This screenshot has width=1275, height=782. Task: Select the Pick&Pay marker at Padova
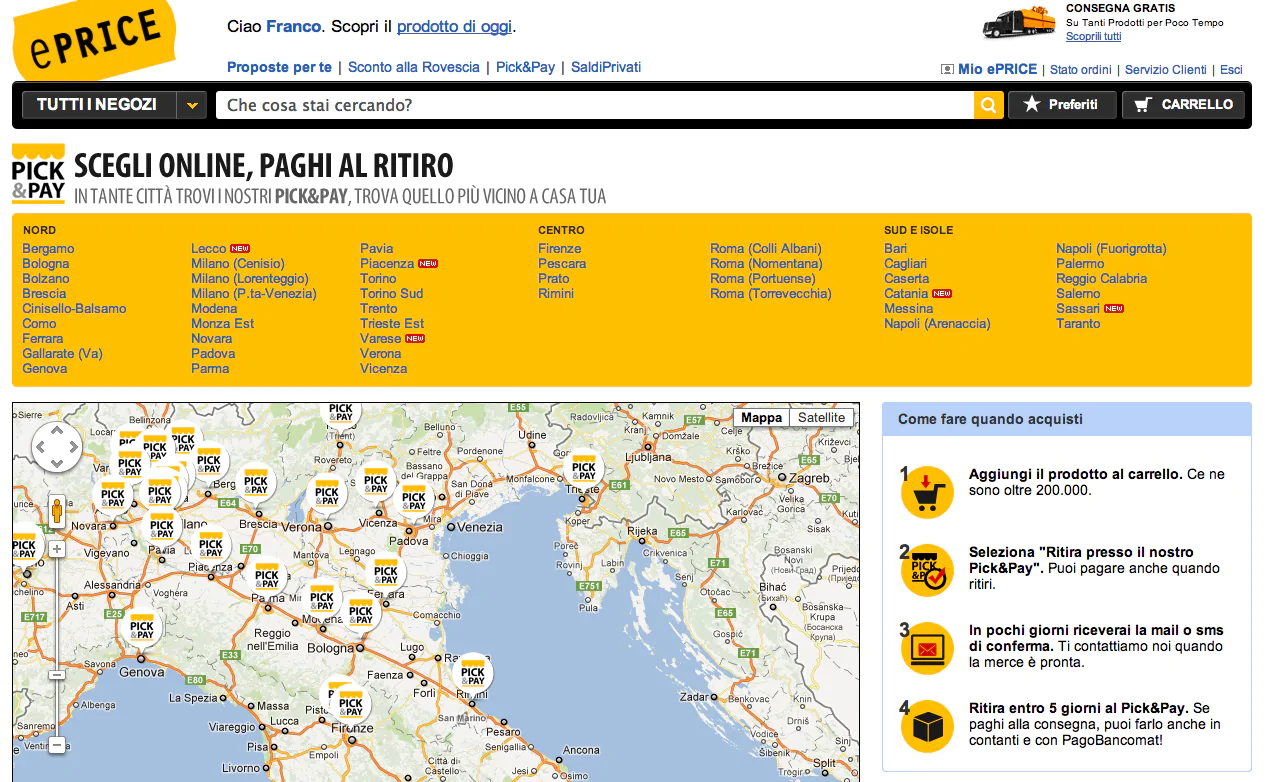point(414,498)
